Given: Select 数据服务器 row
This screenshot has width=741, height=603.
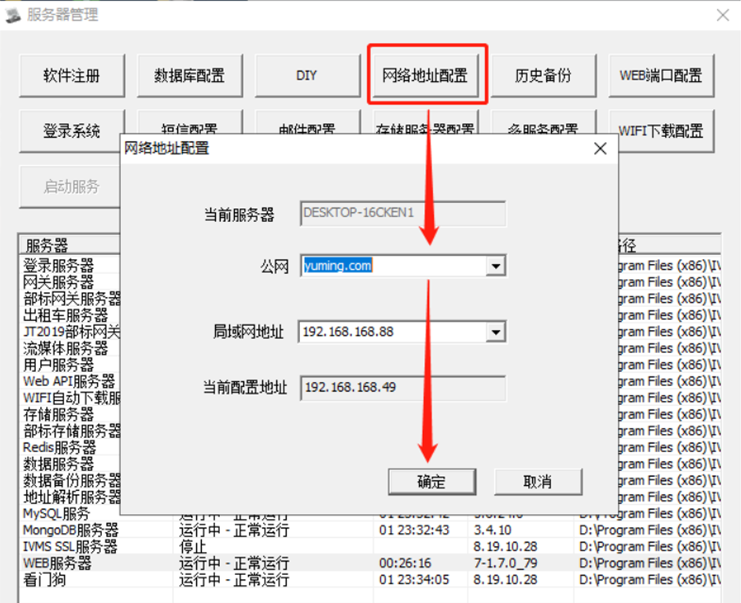Looking at the screenshot, I should click(x=71, y=464).
